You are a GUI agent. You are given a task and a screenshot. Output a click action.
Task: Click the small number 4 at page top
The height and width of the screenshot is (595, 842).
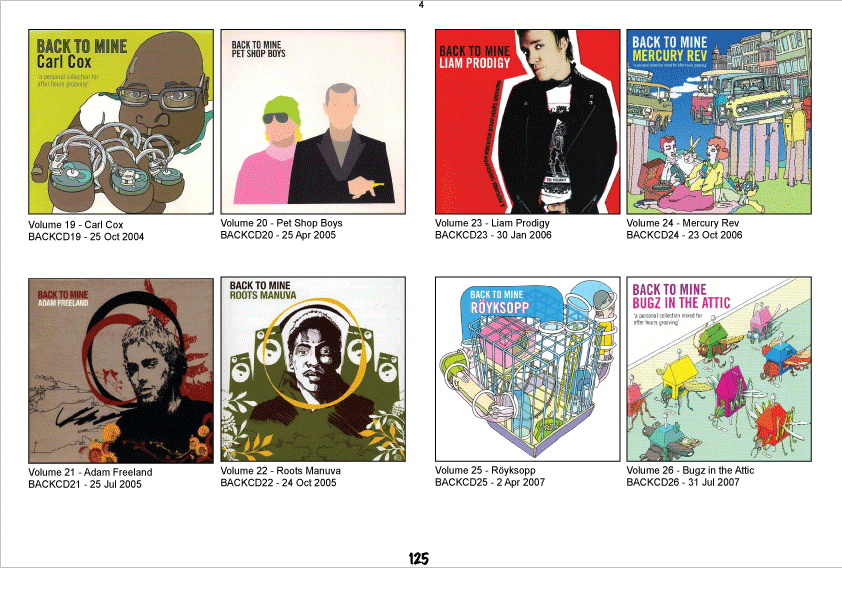(421, 5)
